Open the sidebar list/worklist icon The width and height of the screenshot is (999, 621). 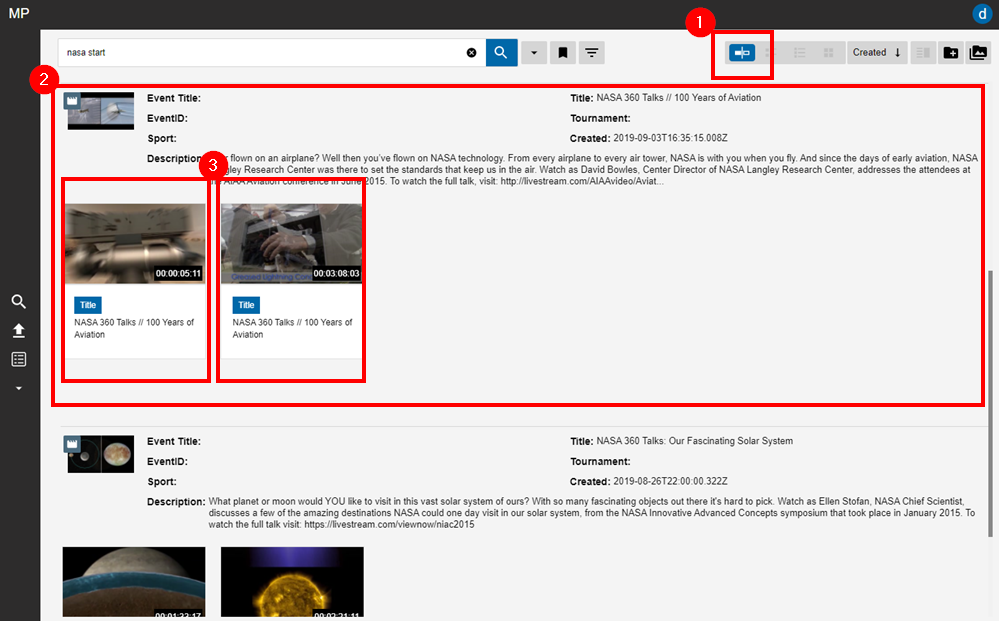[x=18, y=359]
